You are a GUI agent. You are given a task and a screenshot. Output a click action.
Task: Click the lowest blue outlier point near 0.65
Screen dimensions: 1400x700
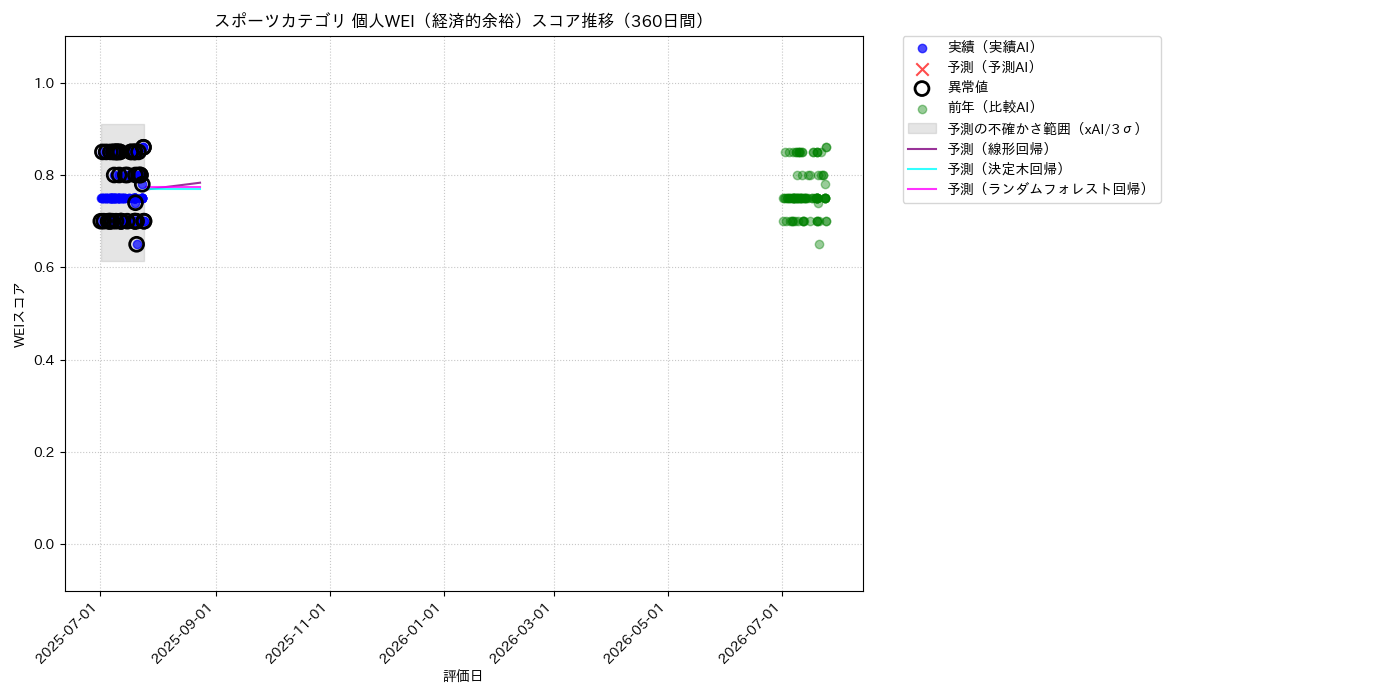click(x=137, y=244)
